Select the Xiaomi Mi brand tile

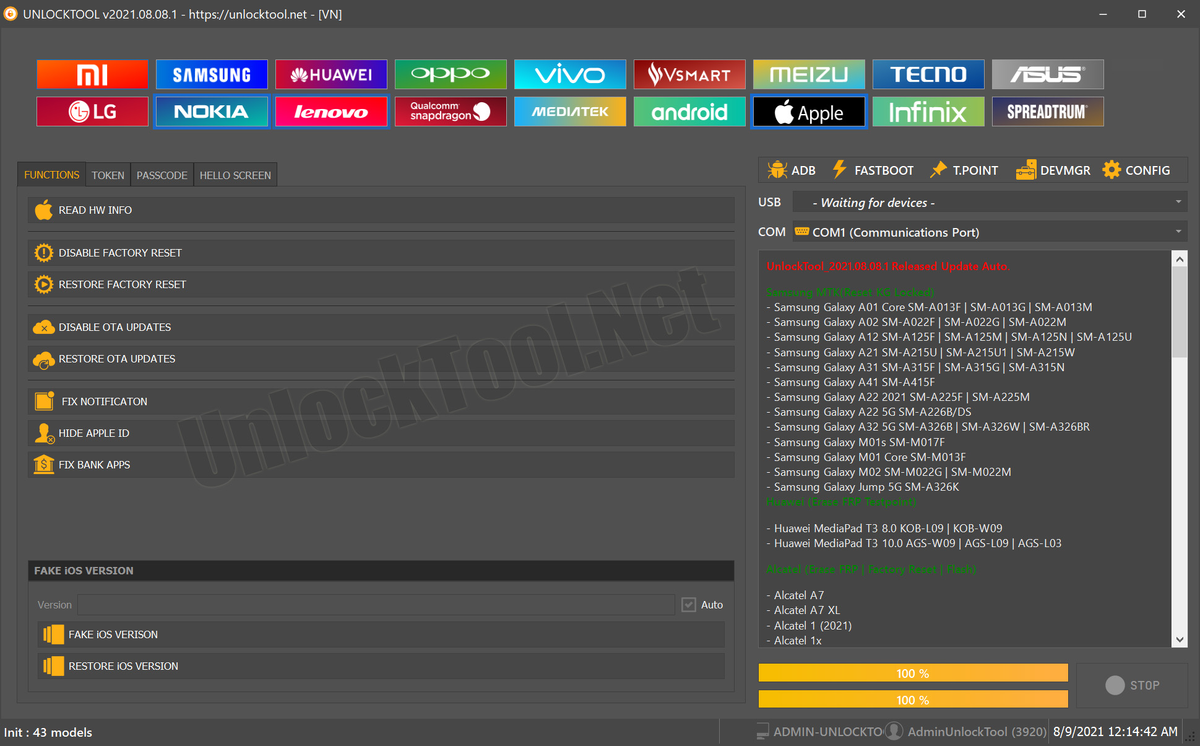coord(92,74)
